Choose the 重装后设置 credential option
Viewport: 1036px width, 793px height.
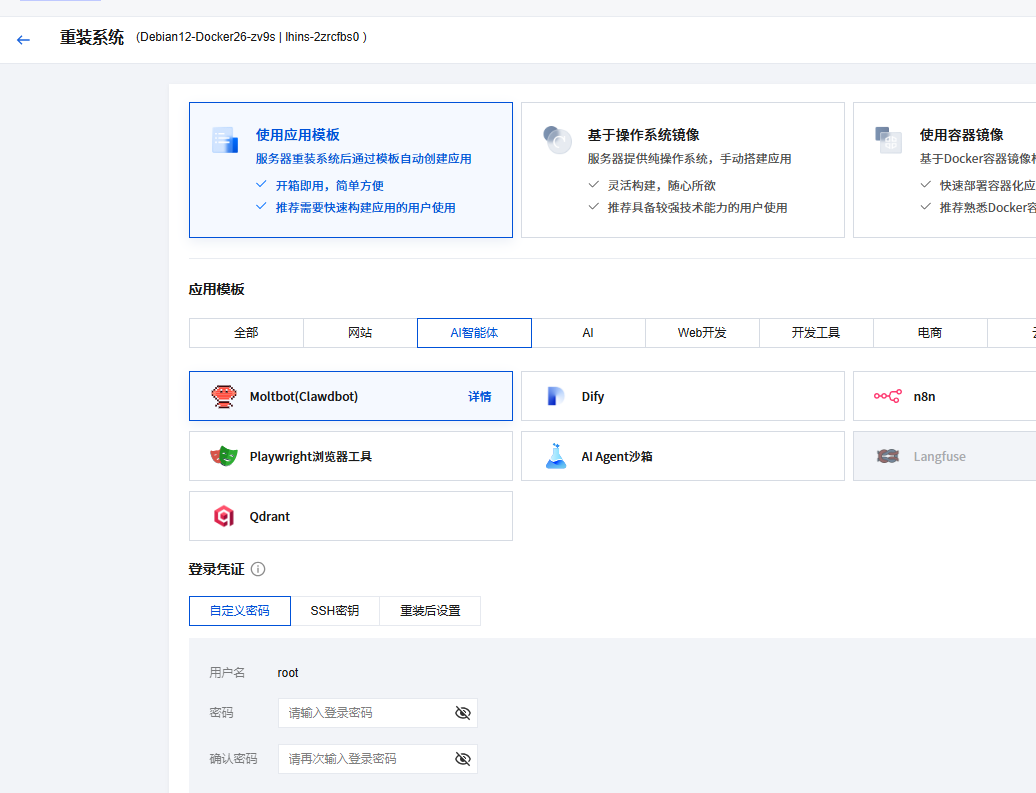[430, 611]
